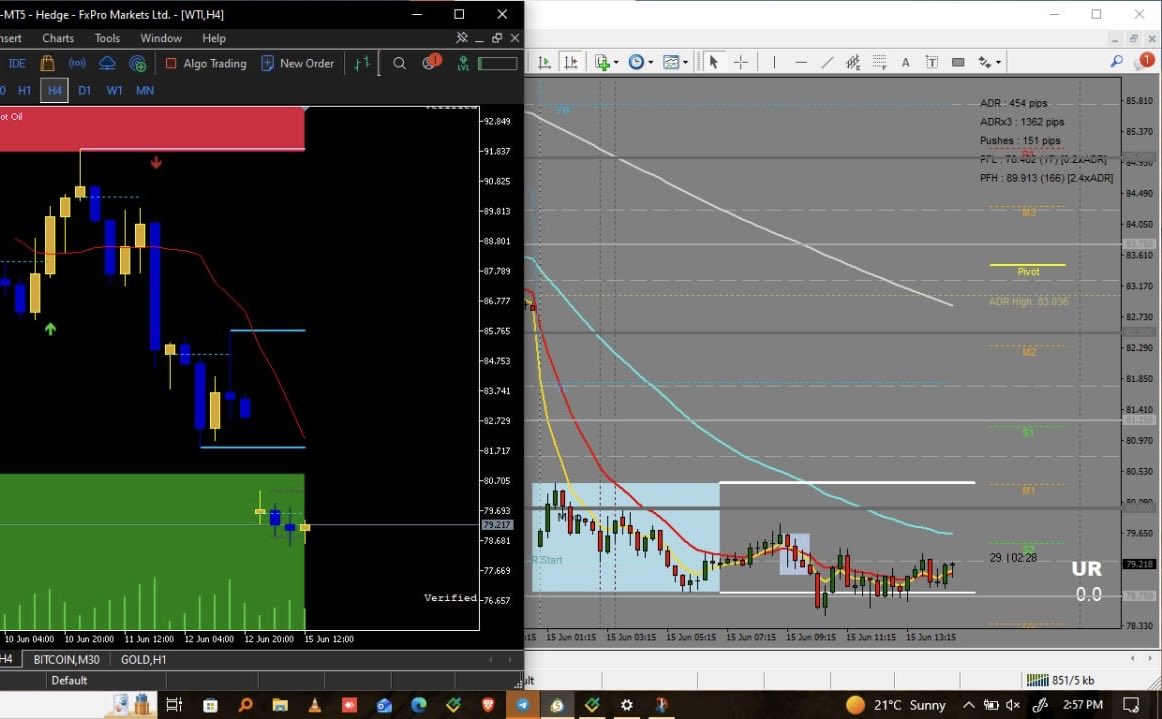Select the crosshair tool
This screenshot has height=719, width=1162.
(x=740, y=62)
